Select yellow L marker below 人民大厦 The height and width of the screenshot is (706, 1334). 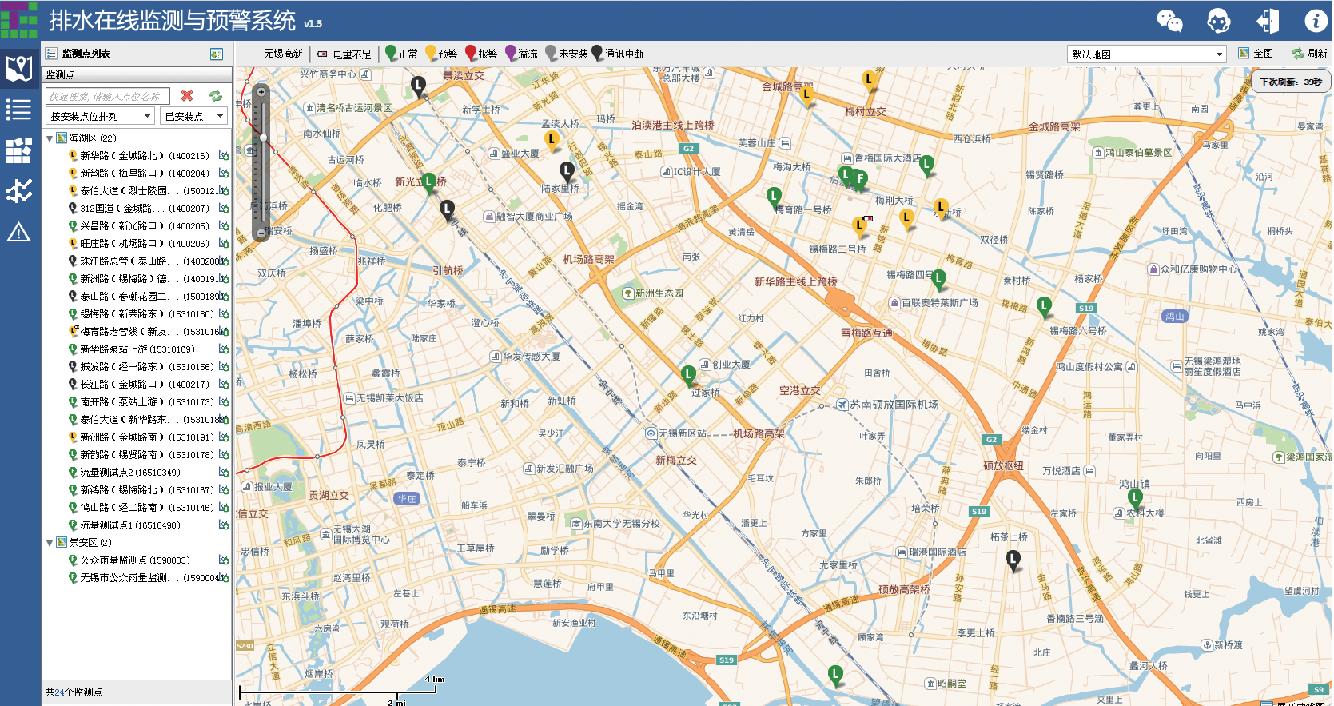[551, 141]
